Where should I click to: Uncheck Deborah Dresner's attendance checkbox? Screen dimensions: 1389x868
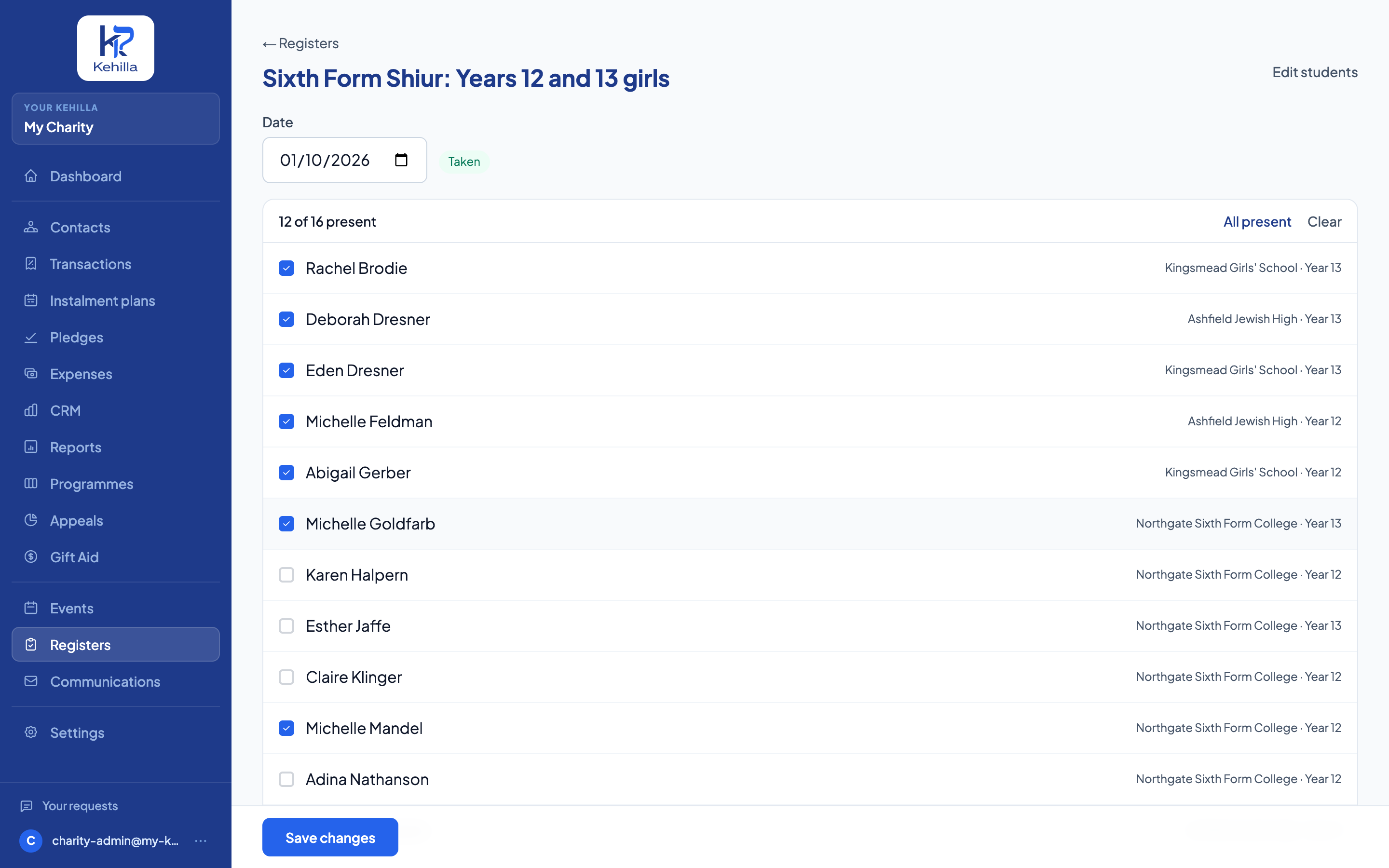286,319
